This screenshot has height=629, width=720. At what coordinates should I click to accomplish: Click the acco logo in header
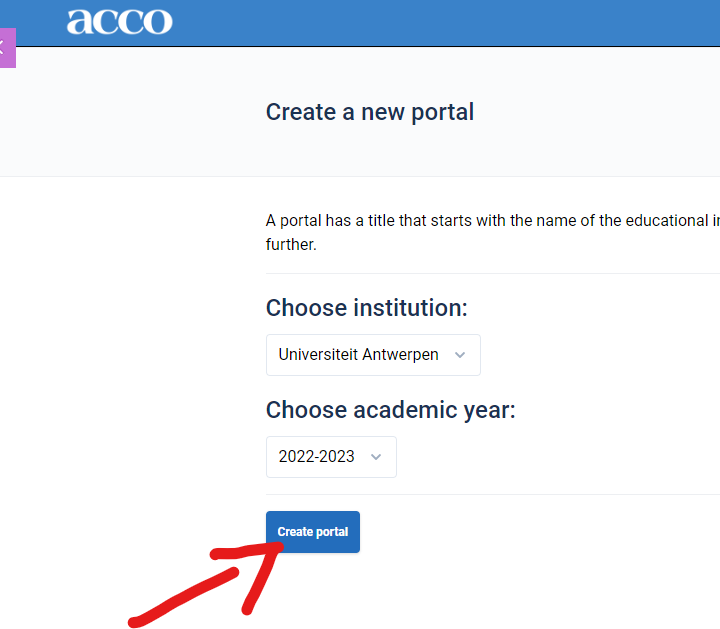(x=119, y=22)
